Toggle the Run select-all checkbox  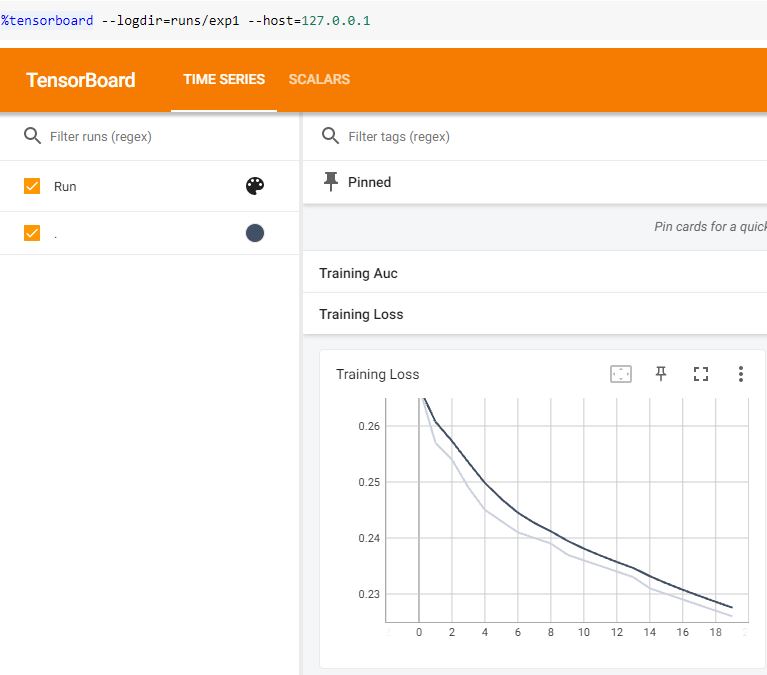[32, 186]
